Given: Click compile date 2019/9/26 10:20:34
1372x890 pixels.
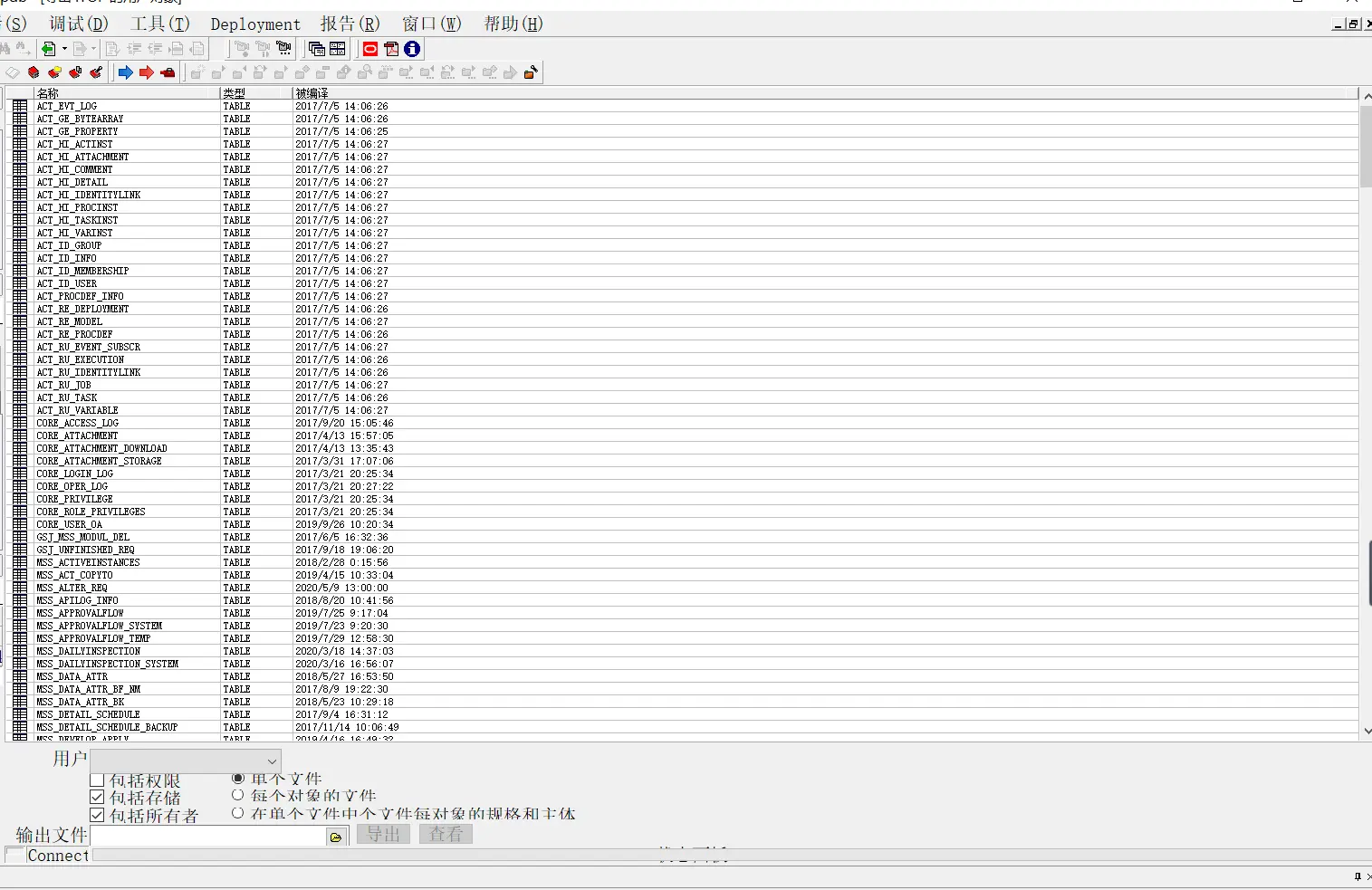Looking at the screenshot, I should [344, 524].
